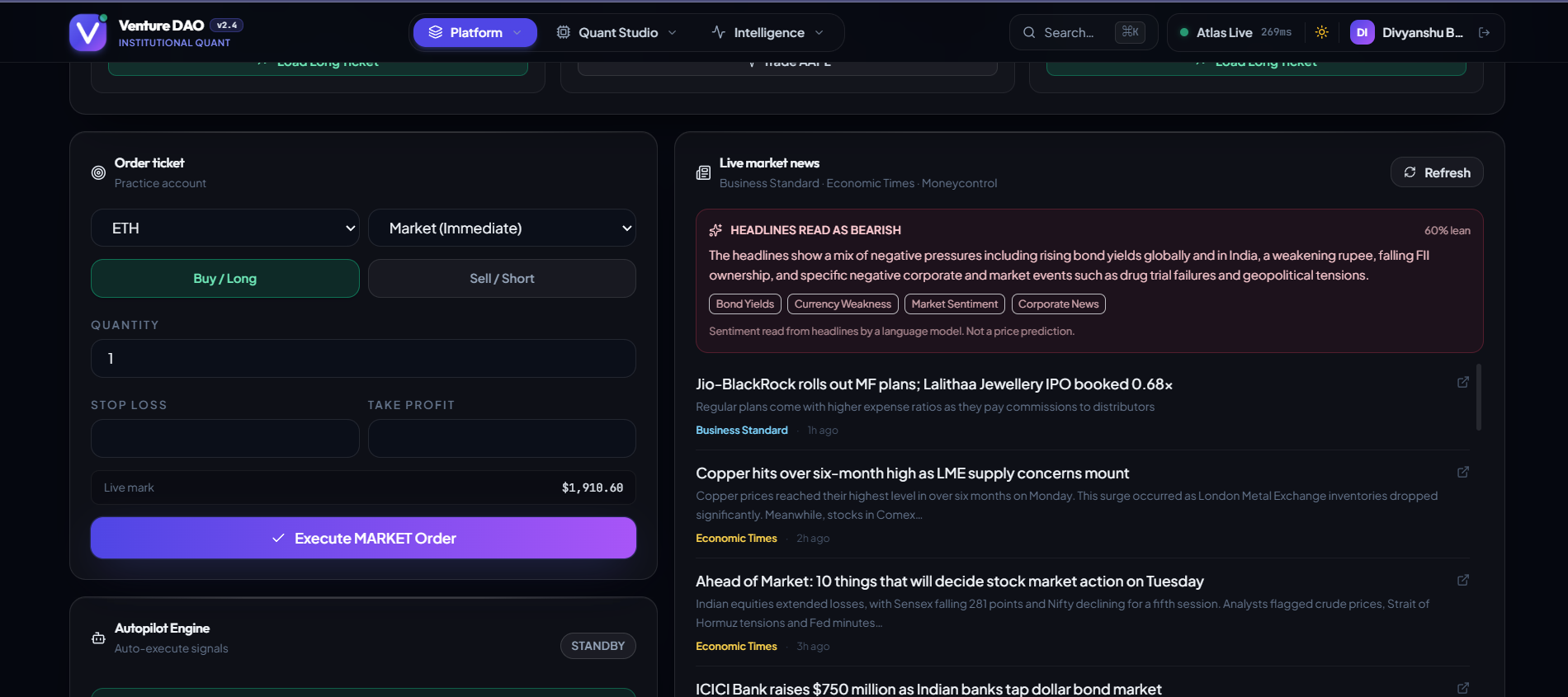The width and height of the screenshot is (1568, 697).
Task: Click the green Atlas Live status dot
Action: point(1184,32)
